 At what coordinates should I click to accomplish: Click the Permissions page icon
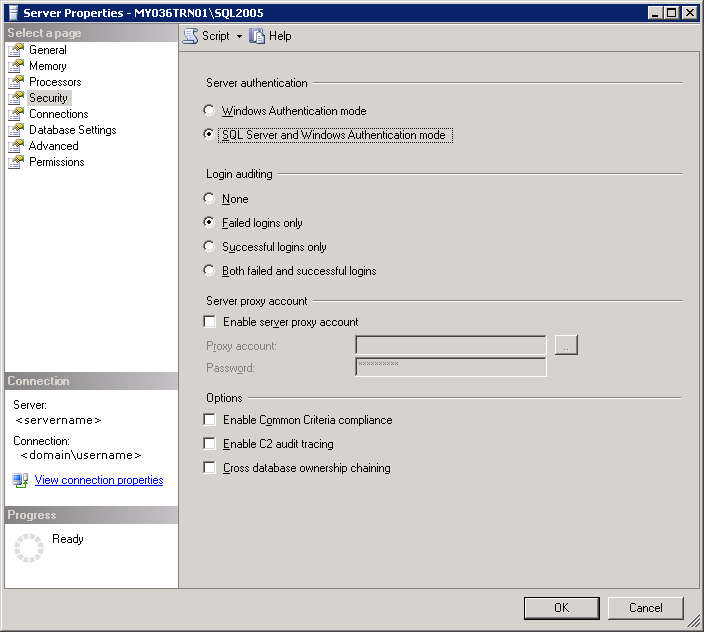click(x=16, y=162)
